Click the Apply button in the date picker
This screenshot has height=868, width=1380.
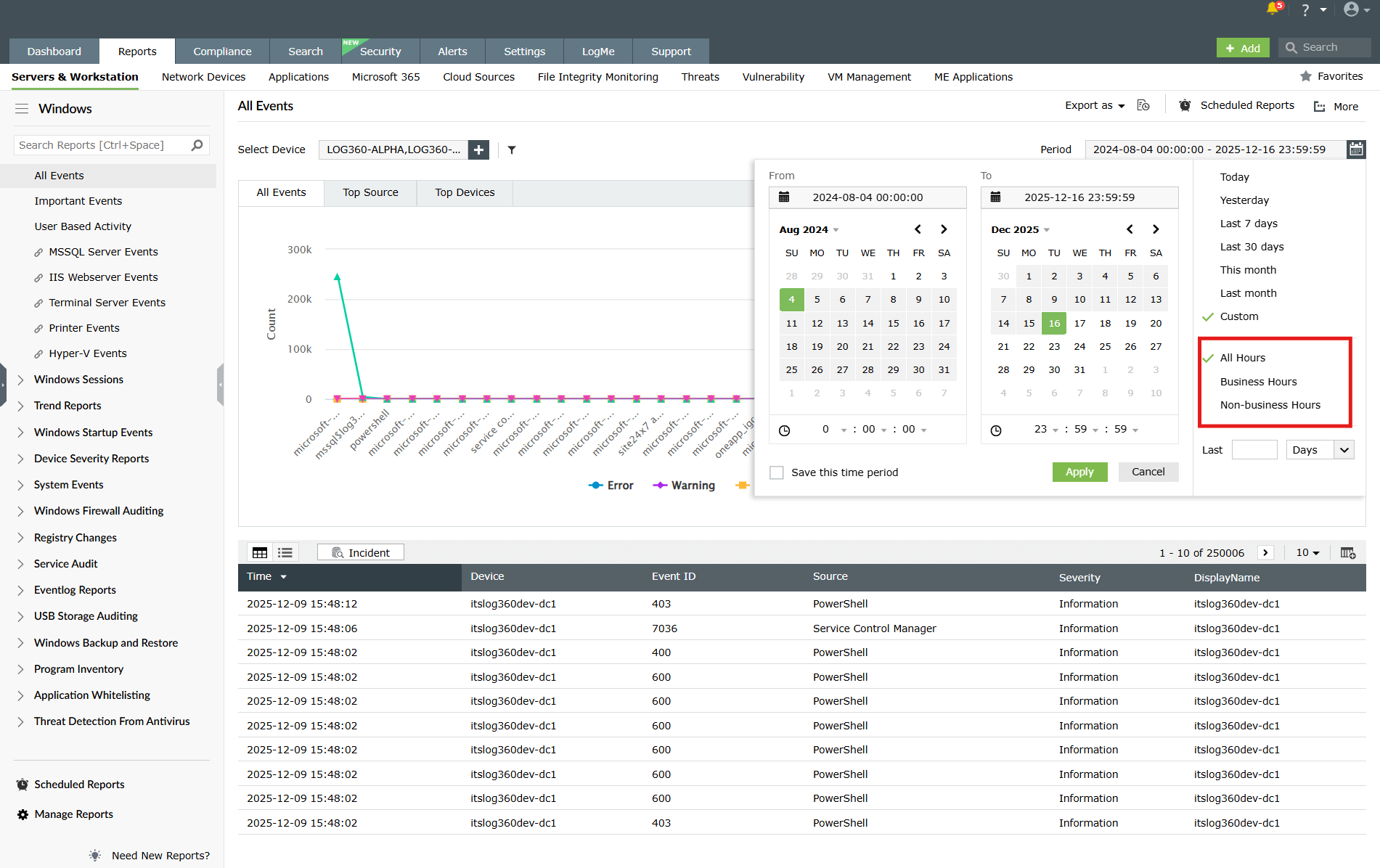(1079, 472)
